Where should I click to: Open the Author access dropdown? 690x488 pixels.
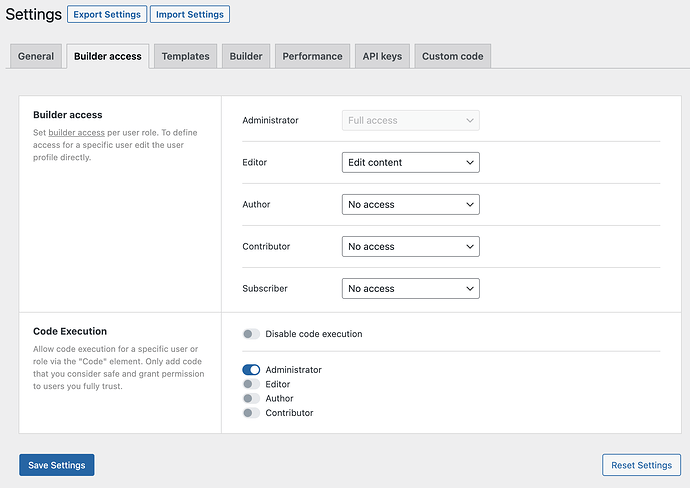tap(410, 204)
